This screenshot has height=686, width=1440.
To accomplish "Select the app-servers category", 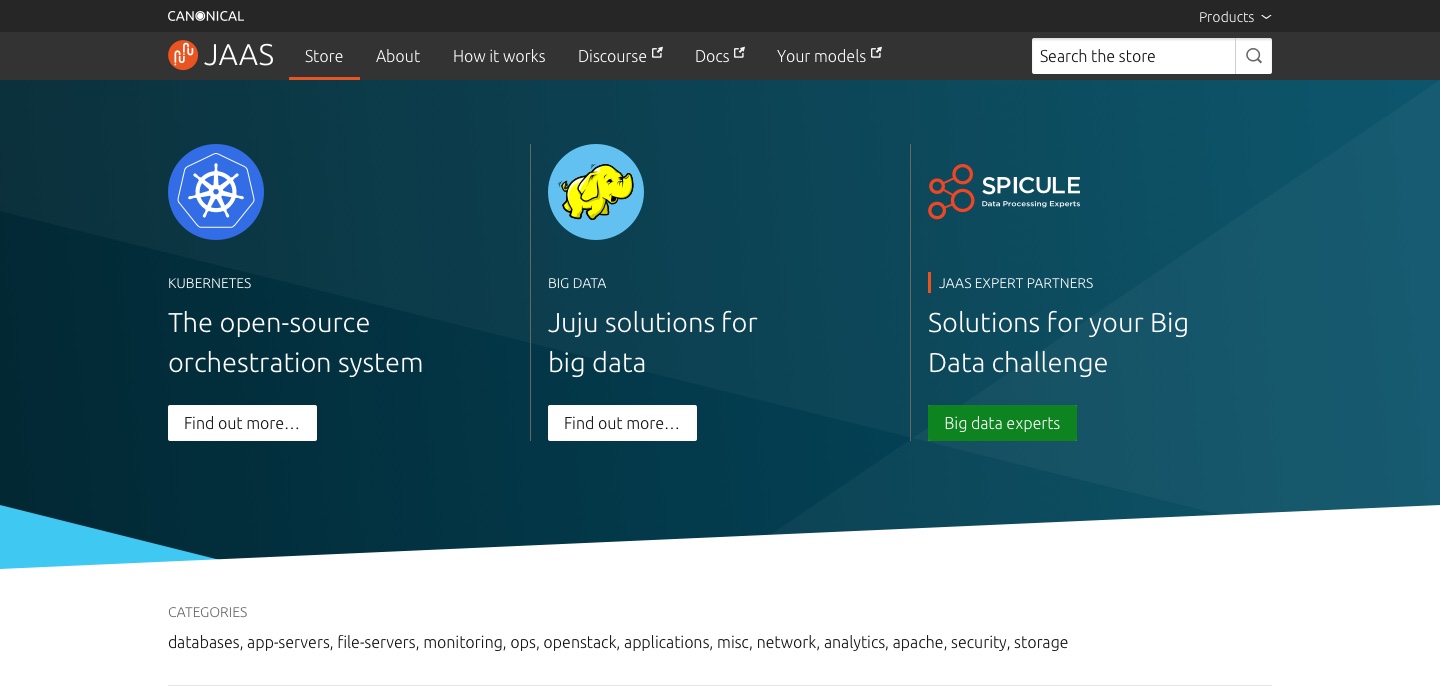I will (288, 642).
